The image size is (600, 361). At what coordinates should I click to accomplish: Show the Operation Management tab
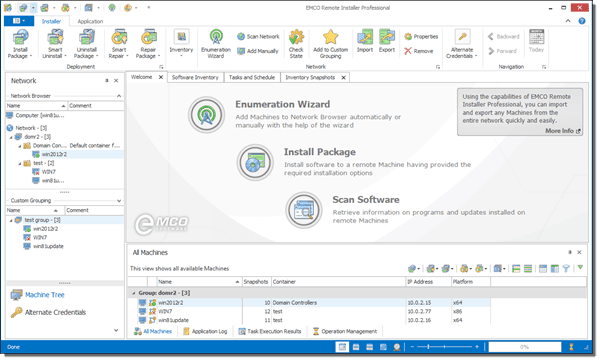(x=345, y=332)
